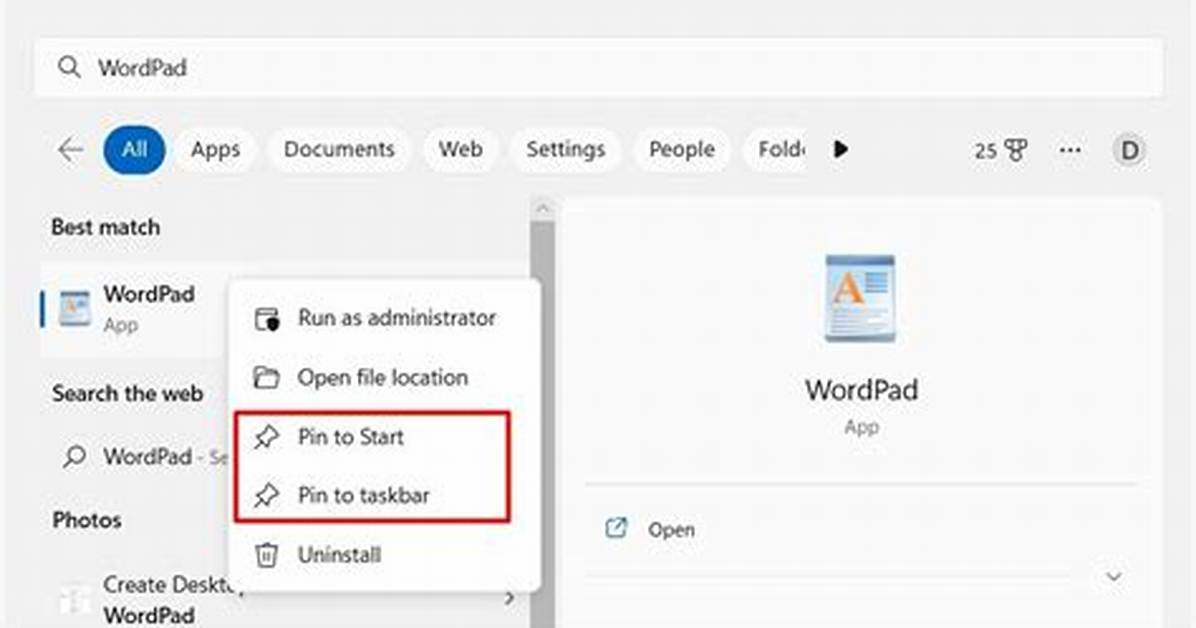The width and height of the screenshot is (1196, 628).
Task: Click the WordPad app icon in Best match
Action: pyautogui.click(x=75, y=309)
